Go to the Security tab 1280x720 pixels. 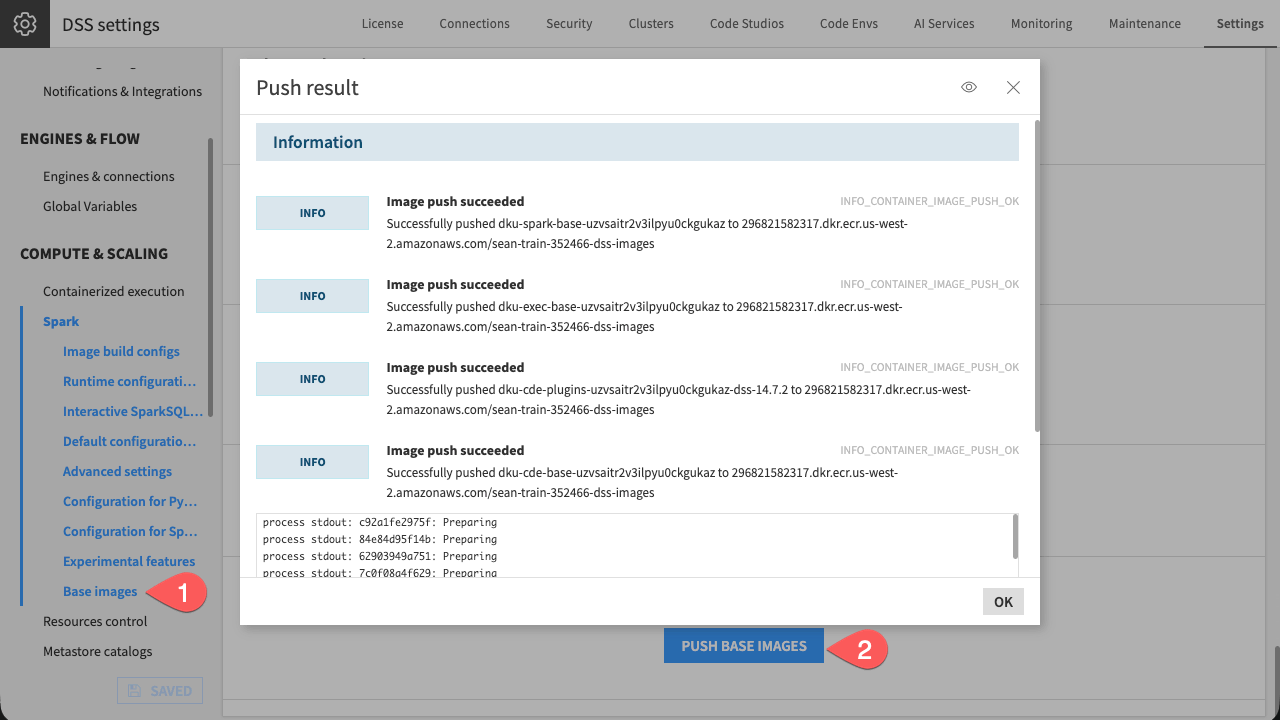point(569,24)
